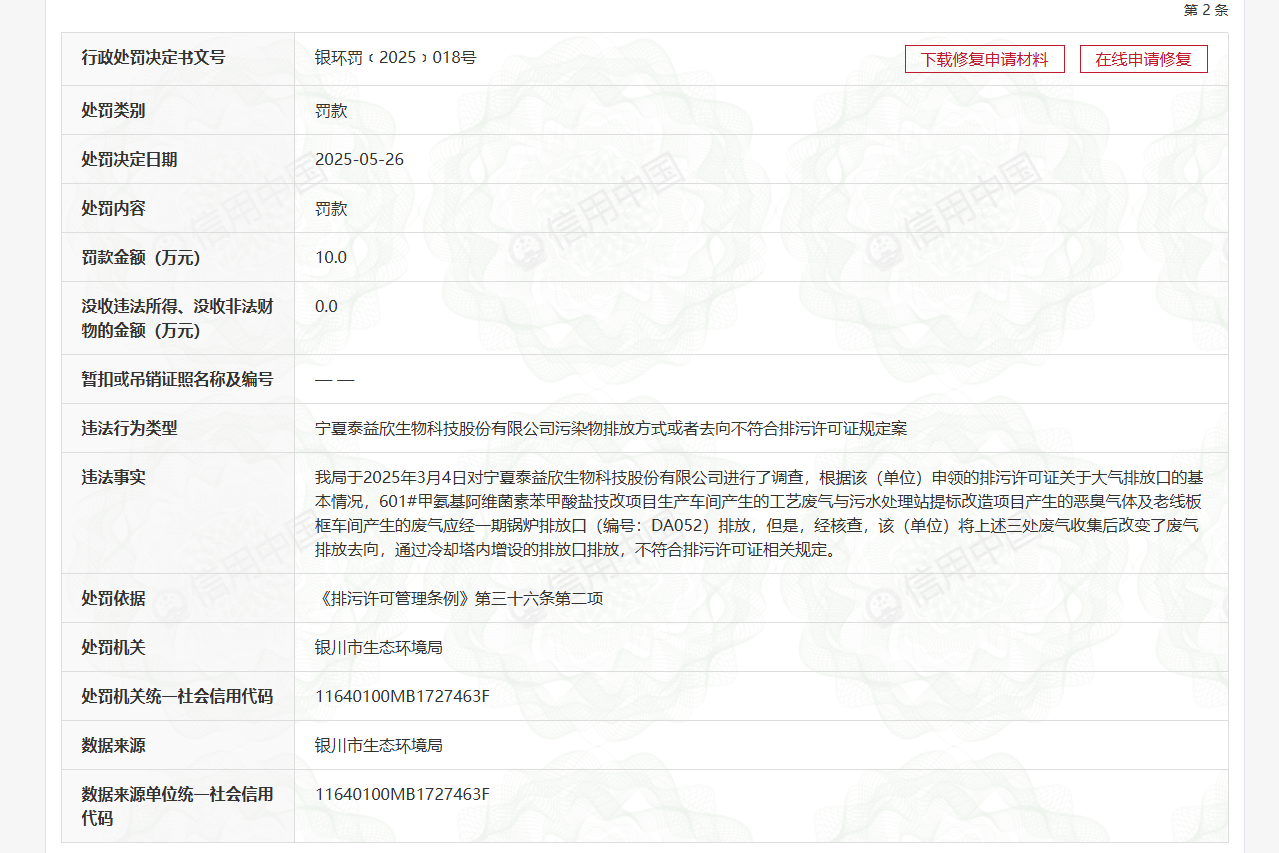
Task: Click 银川市生态环境局 in the 数据来源 row
Action: click(x=379, y=746)
